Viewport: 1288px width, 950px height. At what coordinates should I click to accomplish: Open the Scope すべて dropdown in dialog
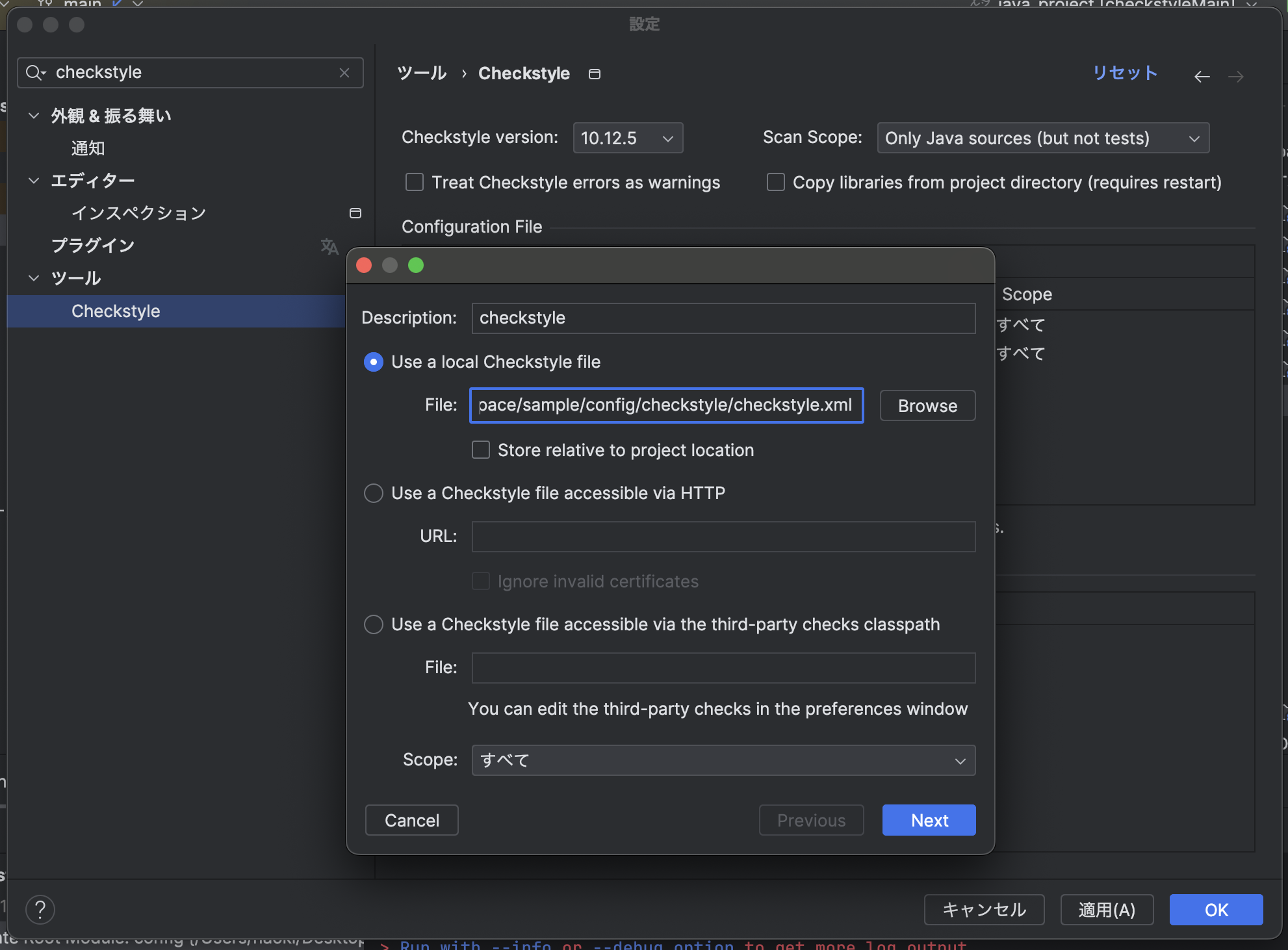[723, 760]
